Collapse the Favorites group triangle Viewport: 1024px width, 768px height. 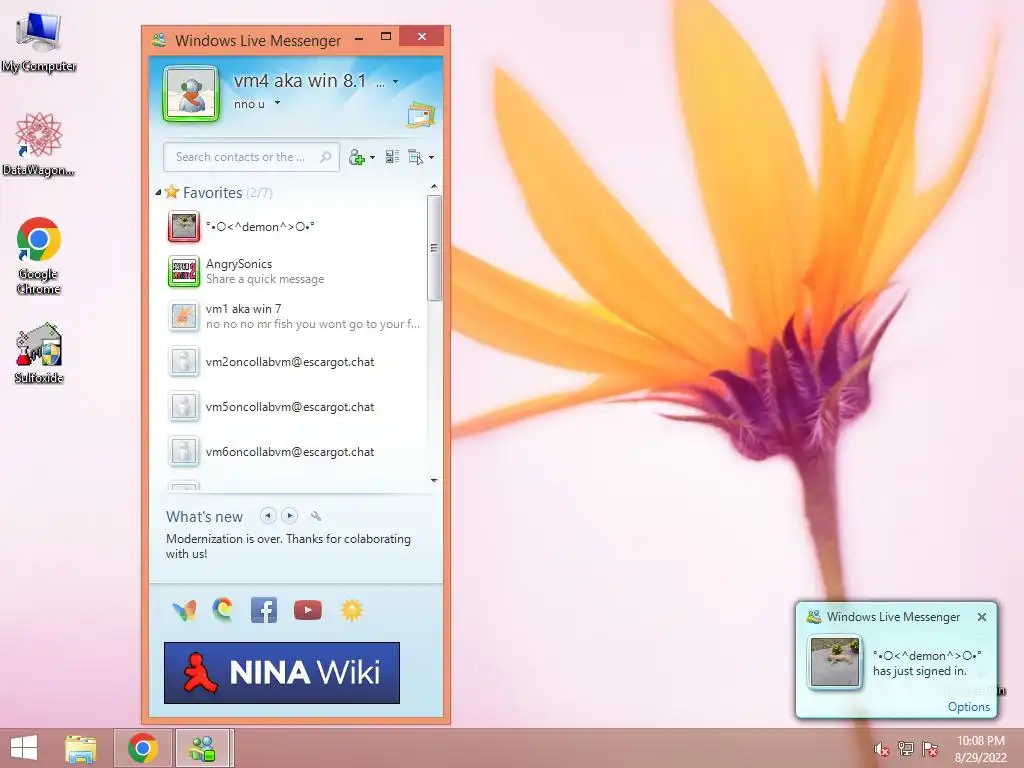tap(158, 193)
